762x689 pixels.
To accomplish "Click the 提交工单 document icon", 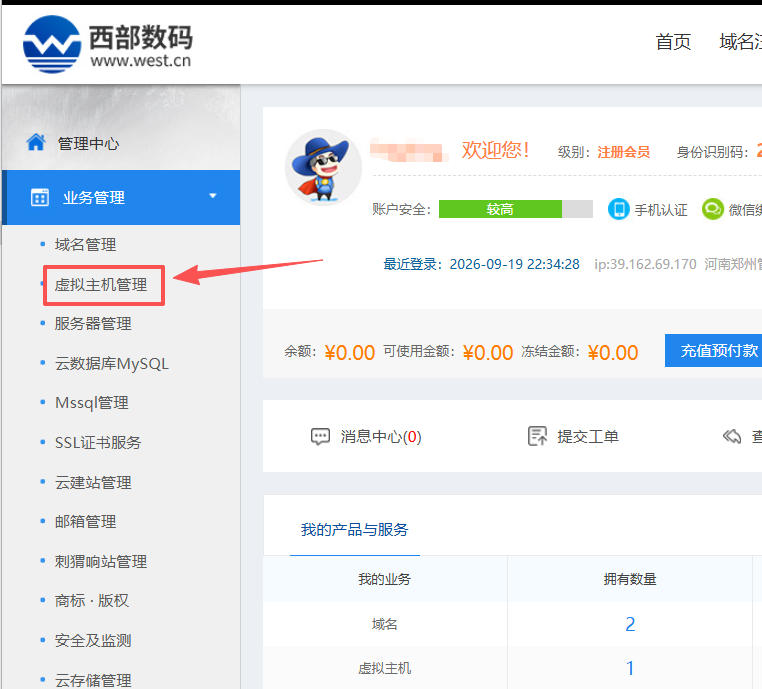I will [537, 436].
